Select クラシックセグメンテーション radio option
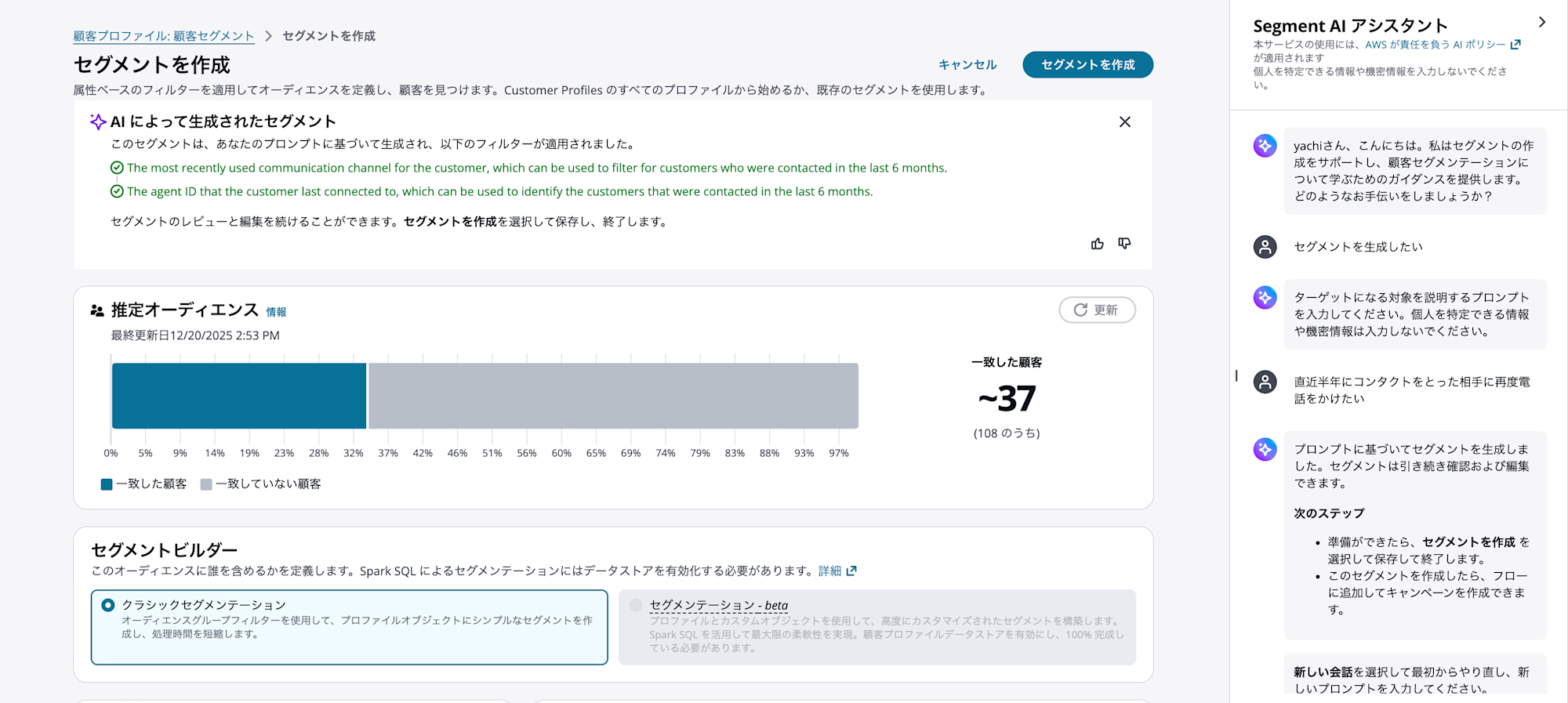1568x703 pixels. (108, 605)
